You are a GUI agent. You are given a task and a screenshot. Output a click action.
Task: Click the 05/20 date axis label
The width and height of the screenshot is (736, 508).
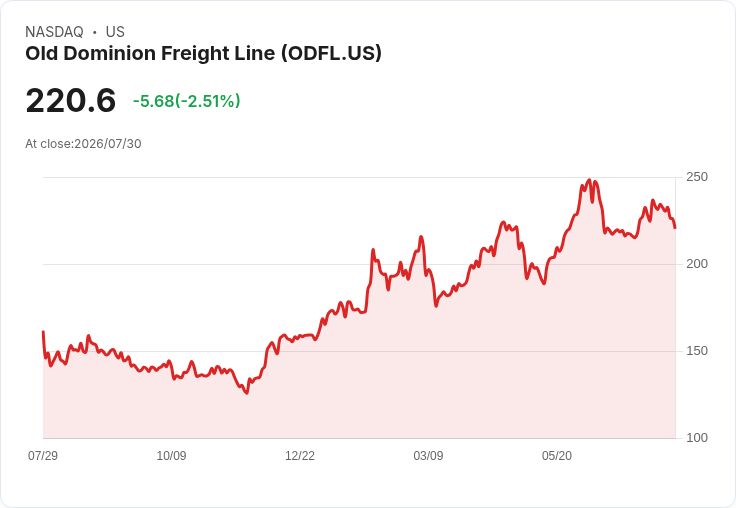pos(557,455)
